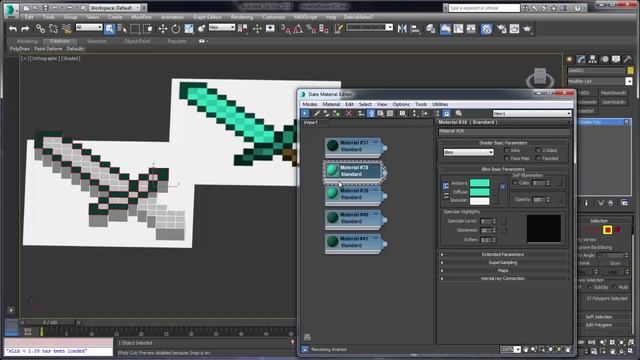Image resolution: width=640 pixels, height=360 pixels.
Task: Click red Delete Selected icon in Slate editor
Action: (349, 113)
